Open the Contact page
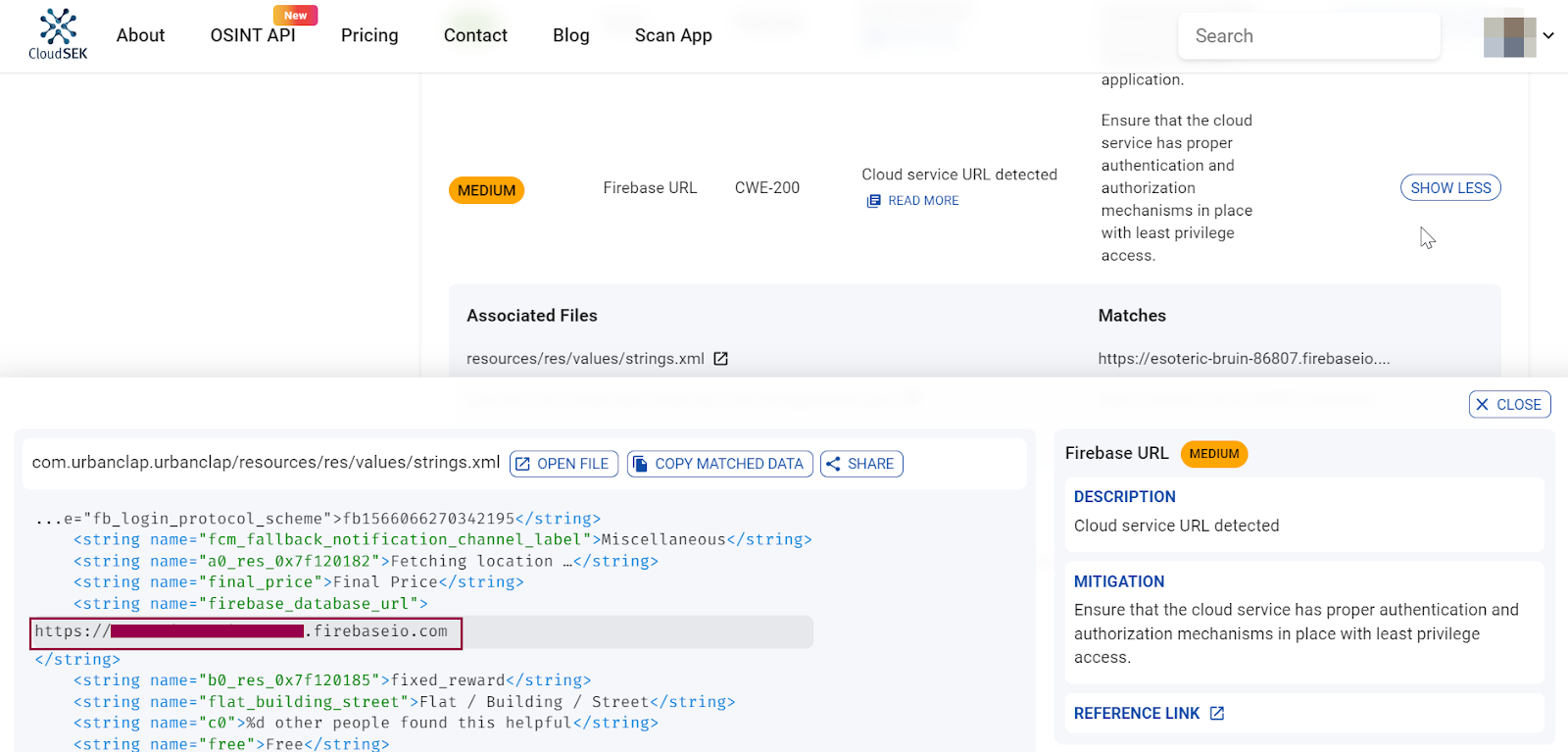Viewport: 1568px width, 752px height. click(x=475, y=35)
